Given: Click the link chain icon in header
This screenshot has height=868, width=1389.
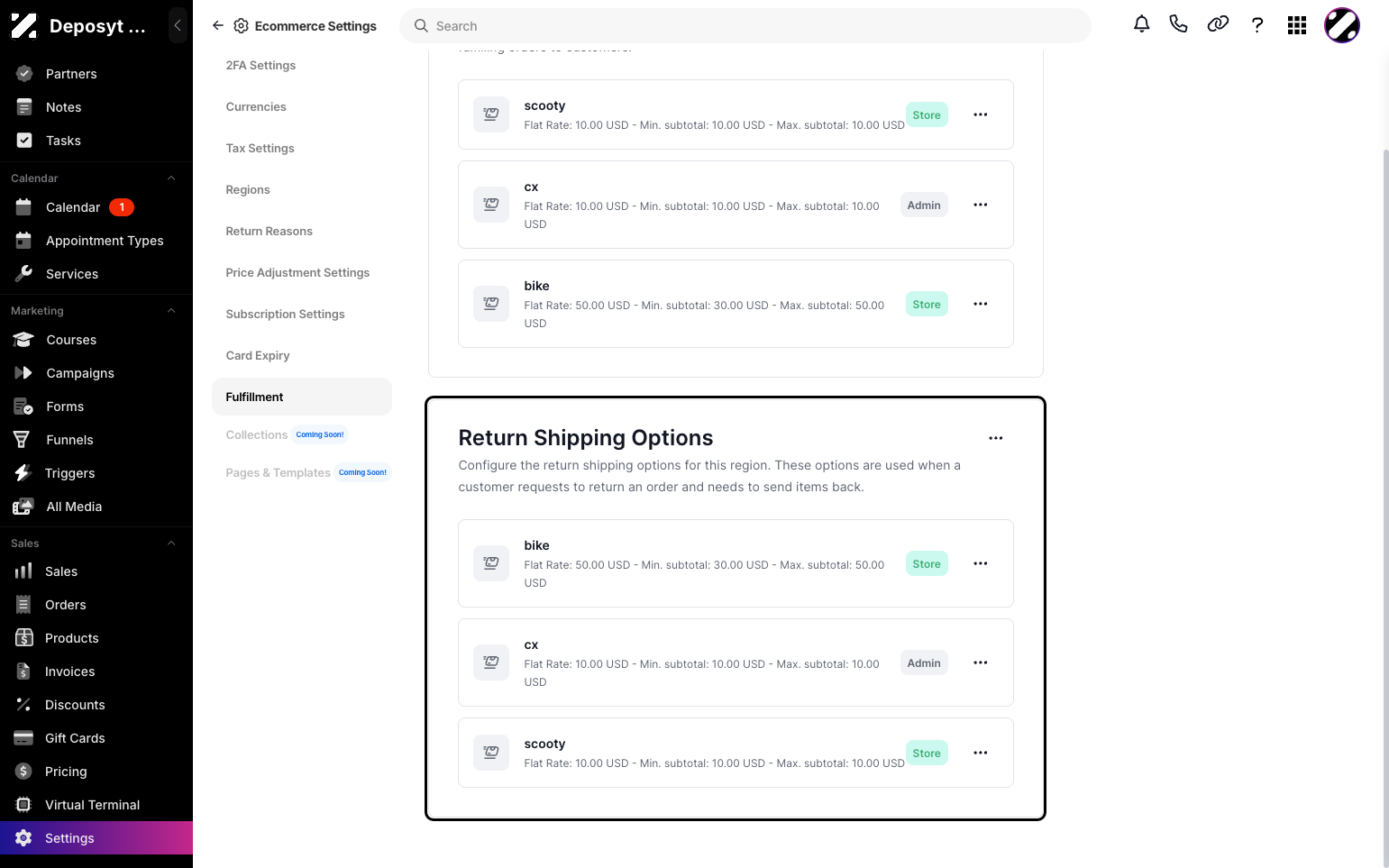Looking at the screenshot, I should coord(1218,25).
